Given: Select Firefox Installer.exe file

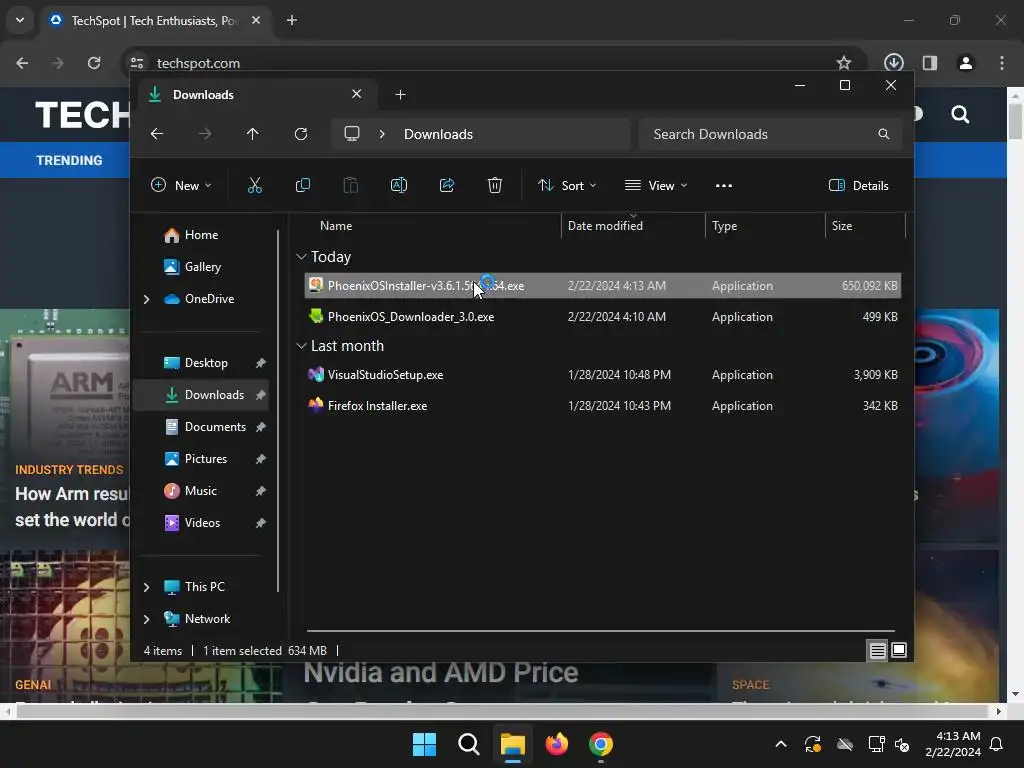Looking at the screenshot, I should point(602,406).
